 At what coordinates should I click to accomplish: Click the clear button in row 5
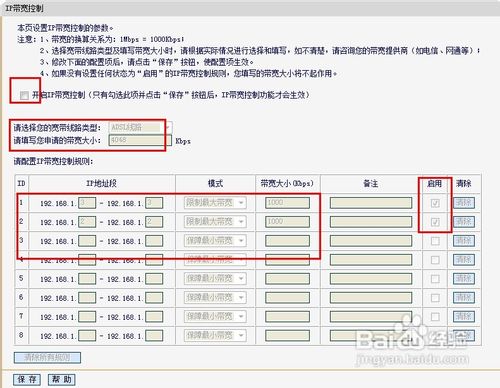(x=464, y=279)
